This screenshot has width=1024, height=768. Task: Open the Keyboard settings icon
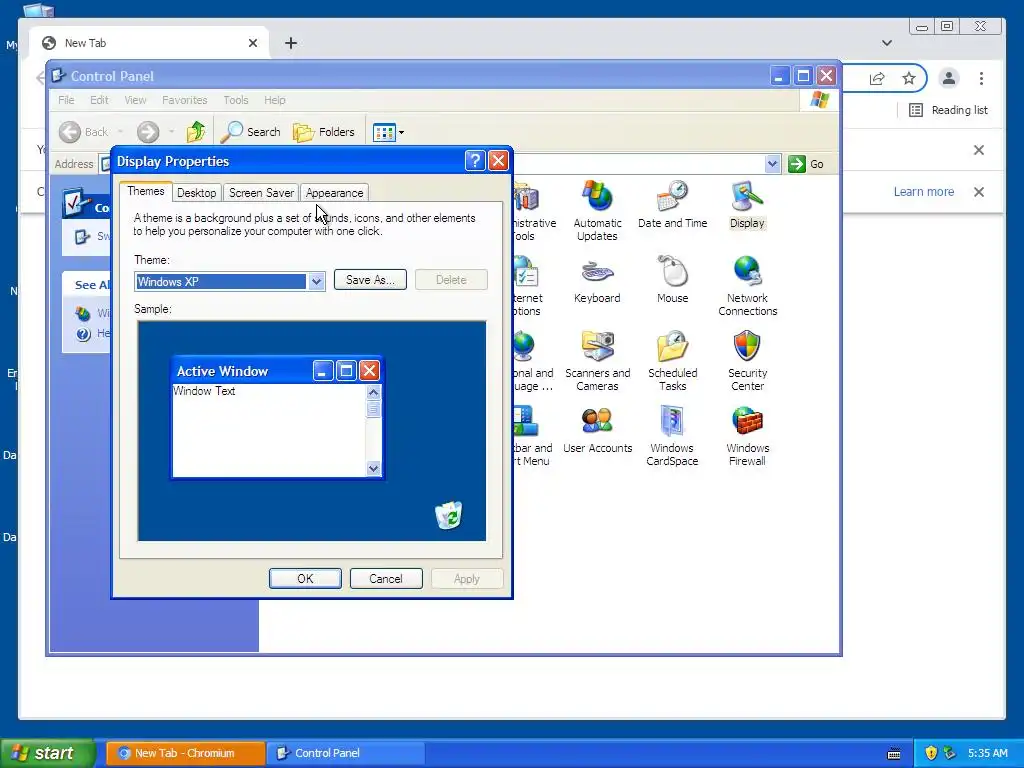597,280
